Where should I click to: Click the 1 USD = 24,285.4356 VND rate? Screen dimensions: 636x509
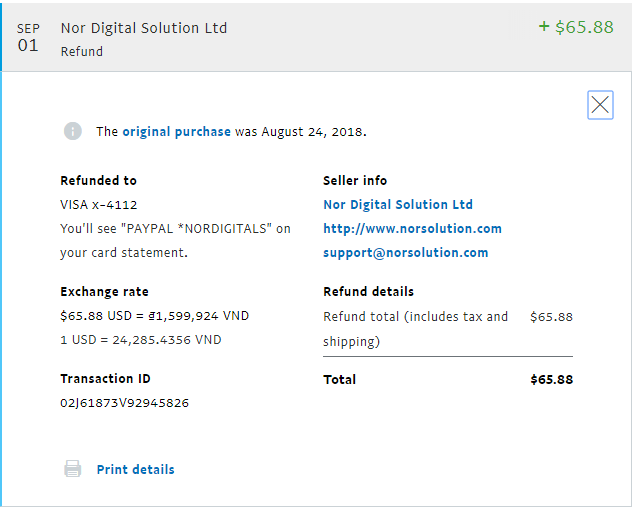141,339
